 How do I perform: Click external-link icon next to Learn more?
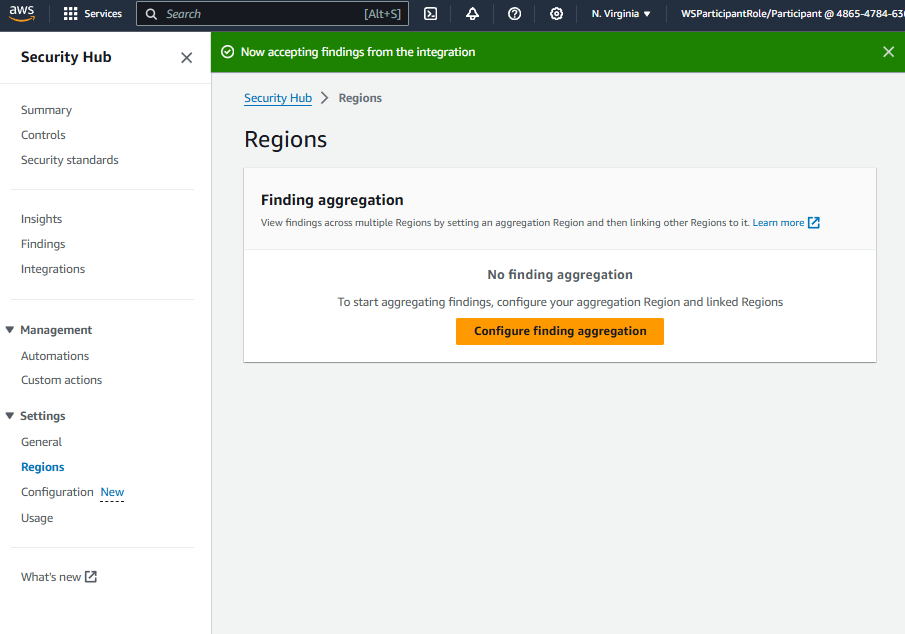814,223
